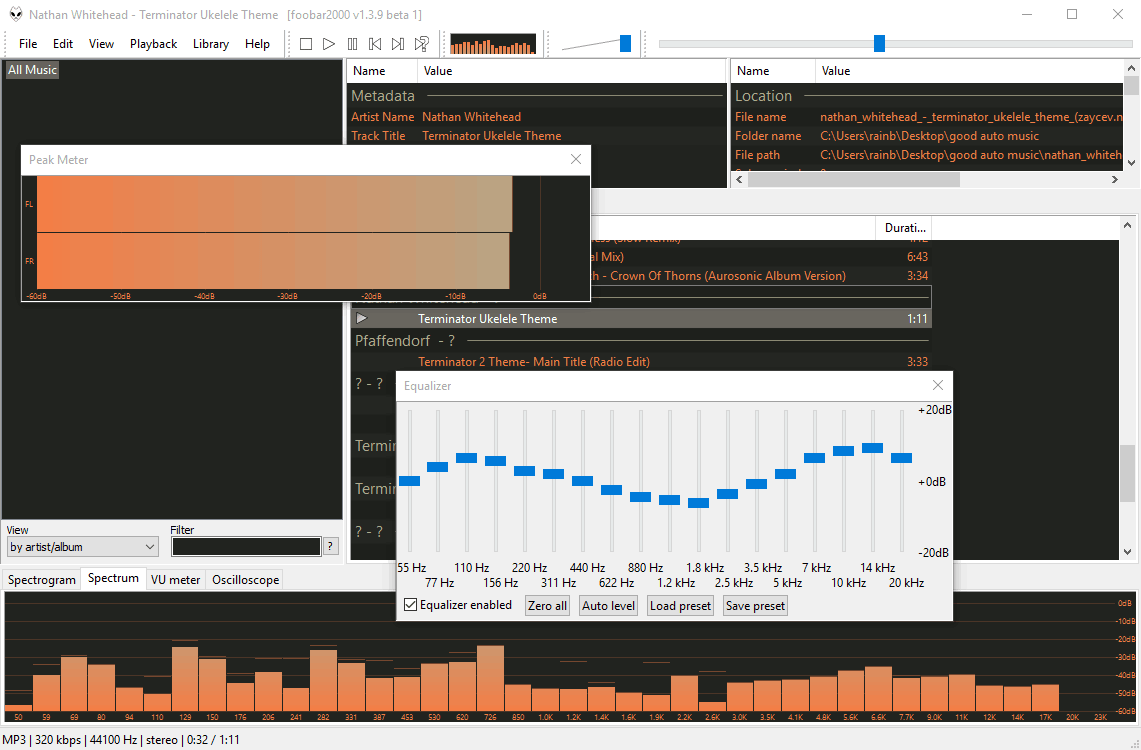Open the File menu
This screenshot has height=750, width=1141.
[28, 44]
